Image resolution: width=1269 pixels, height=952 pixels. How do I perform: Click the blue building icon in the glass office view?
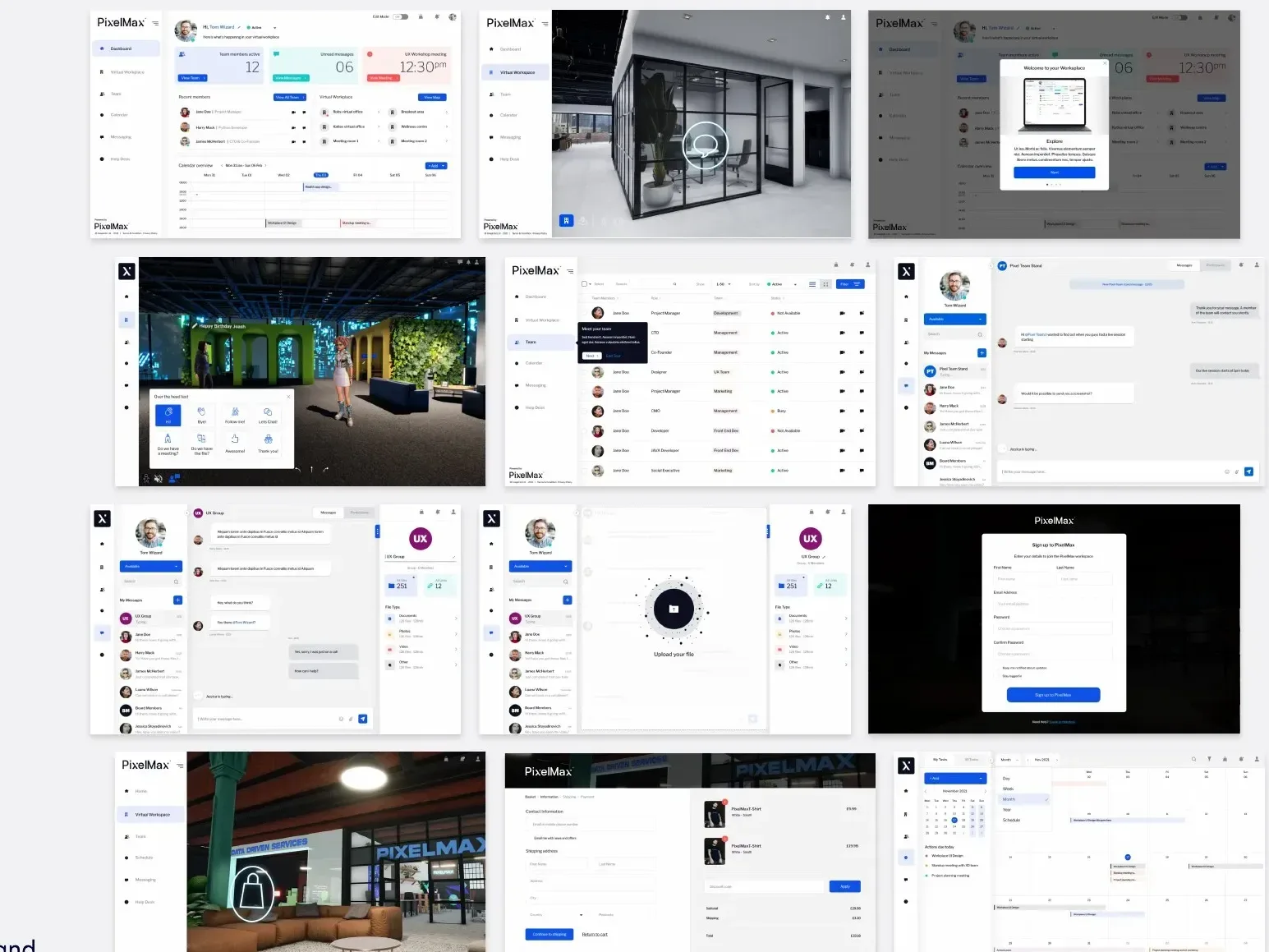point(566,220)
